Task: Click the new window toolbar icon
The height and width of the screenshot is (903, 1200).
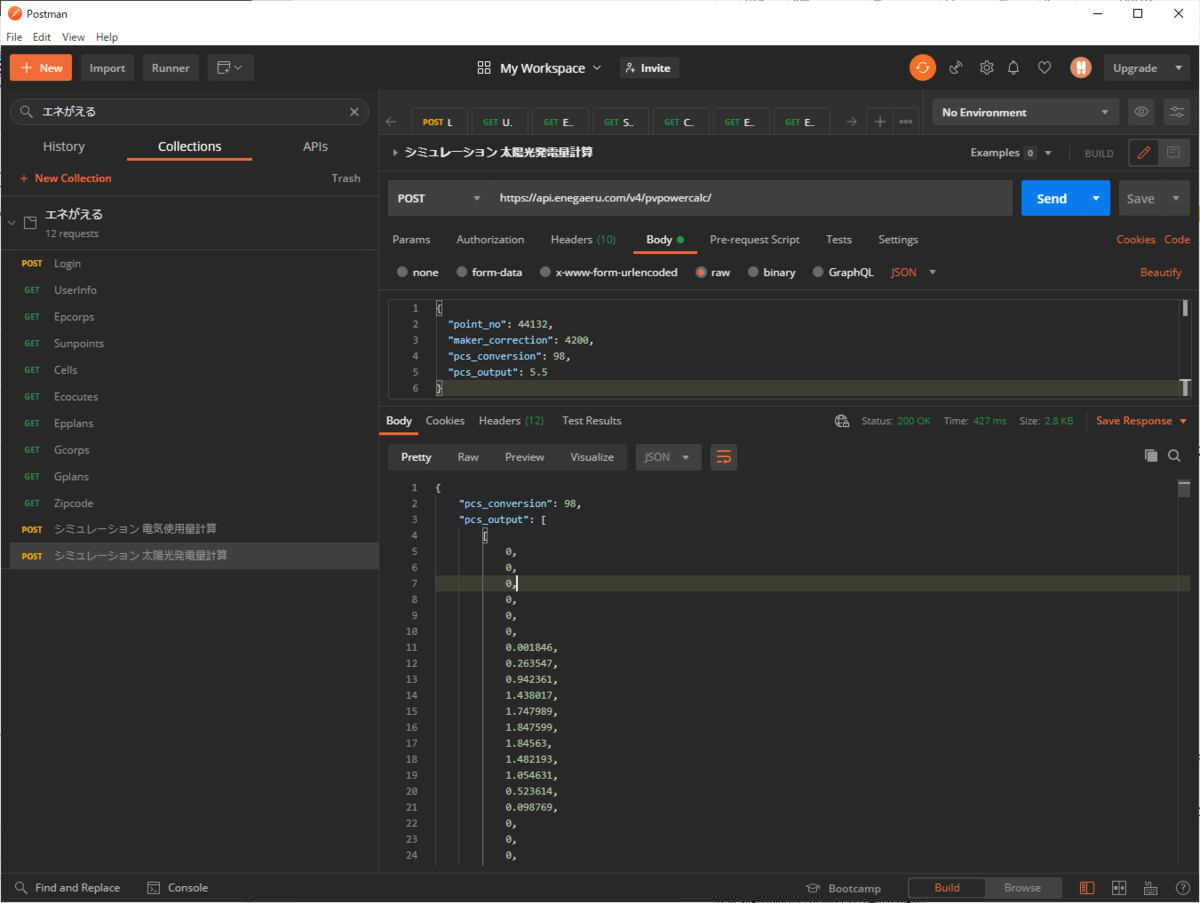Action: [231, 68]
